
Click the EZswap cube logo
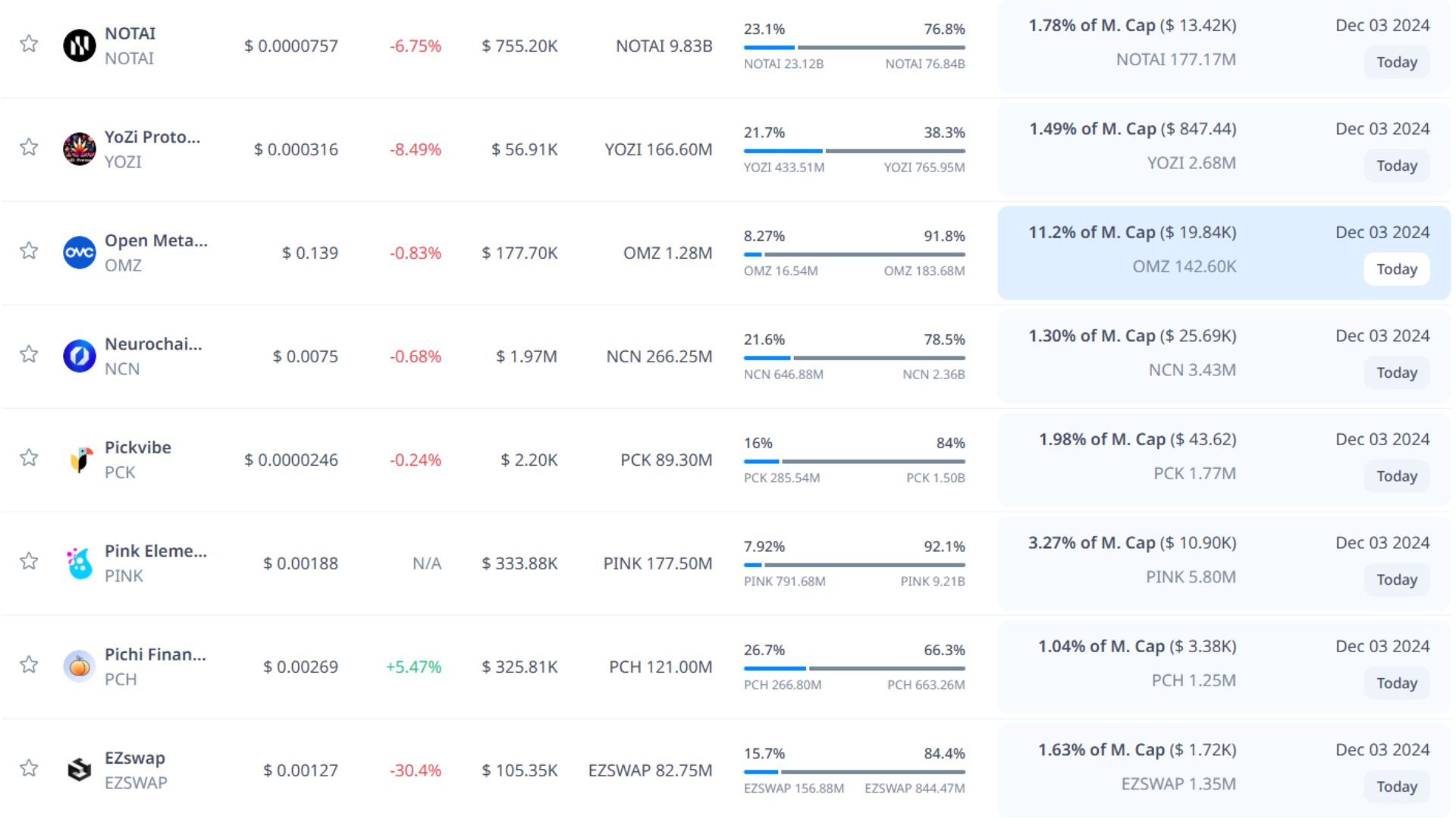(x=79, y=770)
